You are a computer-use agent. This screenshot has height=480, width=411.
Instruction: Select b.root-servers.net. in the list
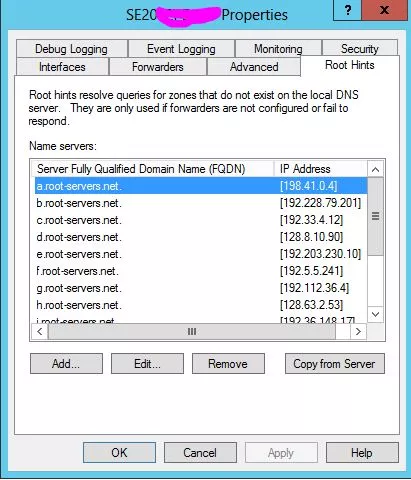click(201, 203)
